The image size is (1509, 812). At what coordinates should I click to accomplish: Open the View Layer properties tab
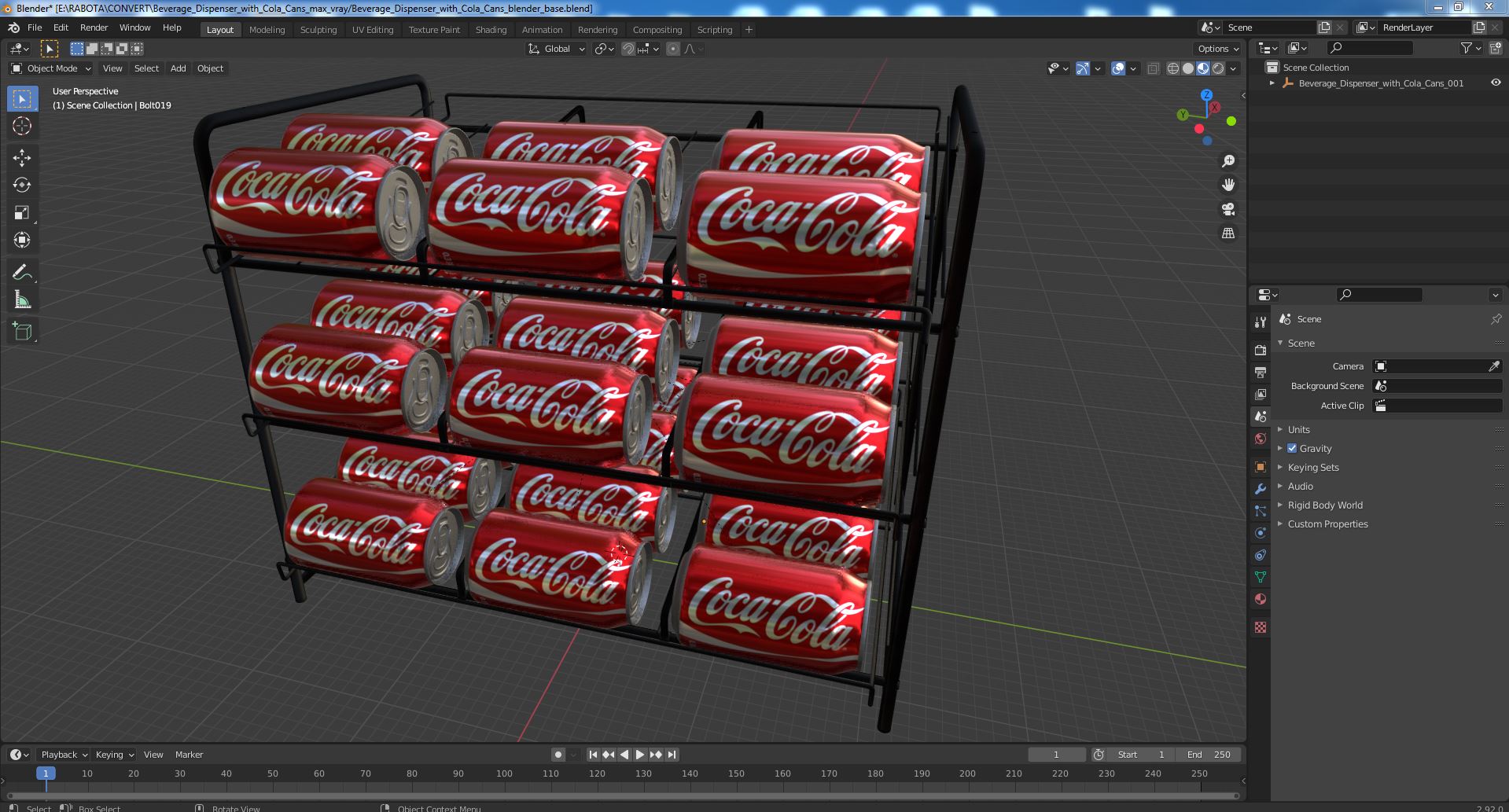coord(1261,394)
